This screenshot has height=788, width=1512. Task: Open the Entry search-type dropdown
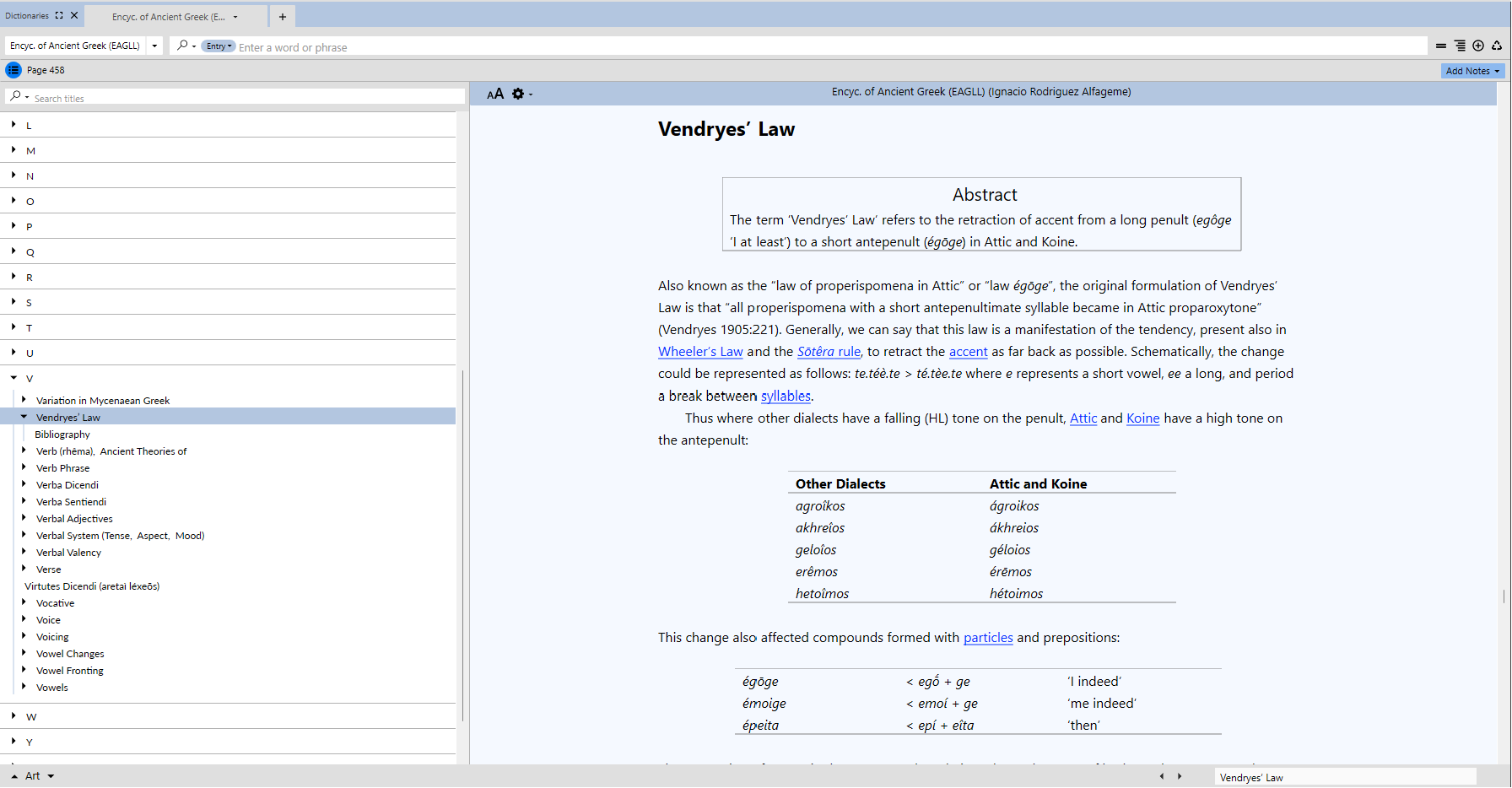(218, 46)
